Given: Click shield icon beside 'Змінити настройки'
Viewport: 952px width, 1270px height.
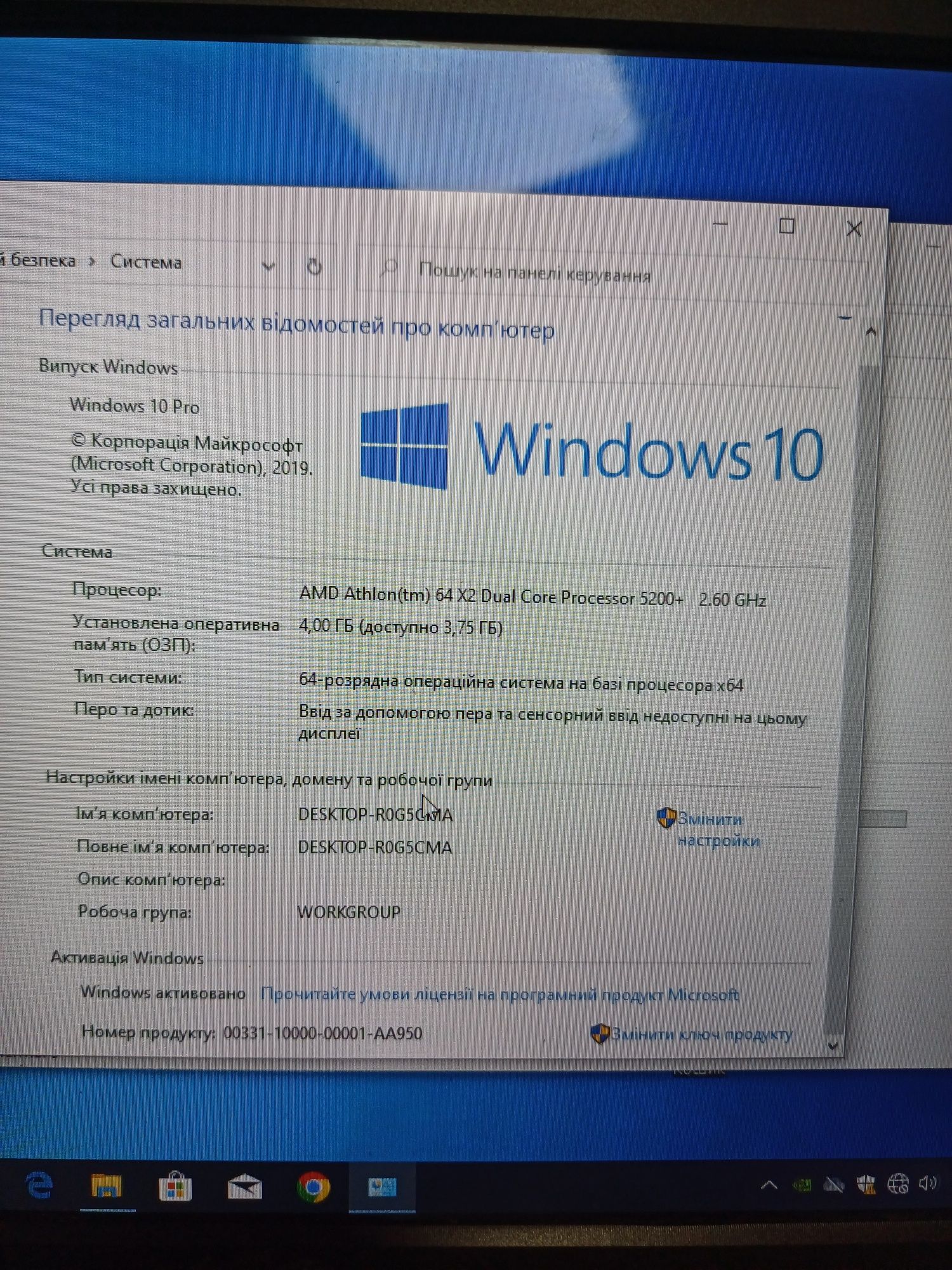Looking at the screenshot, I should click(666, 818).
